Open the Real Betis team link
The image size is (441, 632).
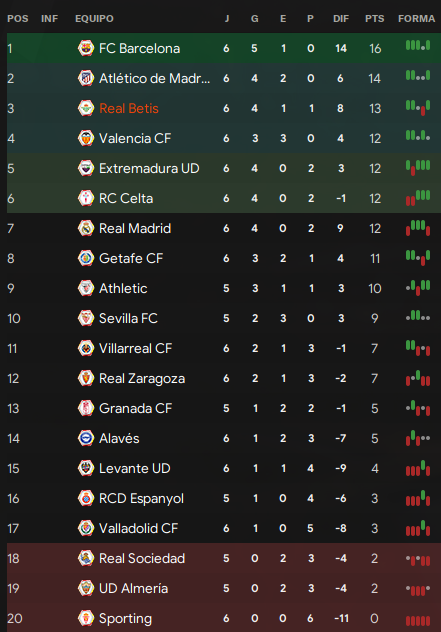click(129, 108)
